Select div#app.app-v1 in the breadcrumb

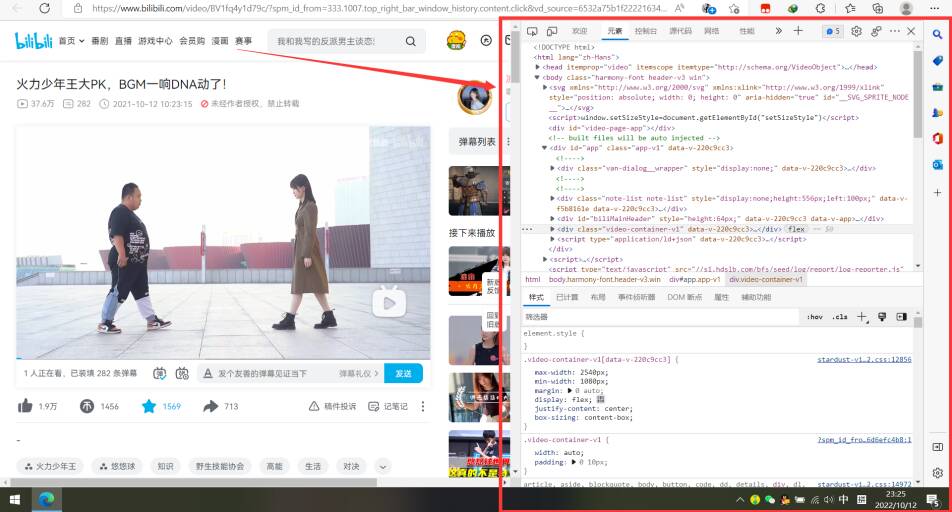pos(695,279)
